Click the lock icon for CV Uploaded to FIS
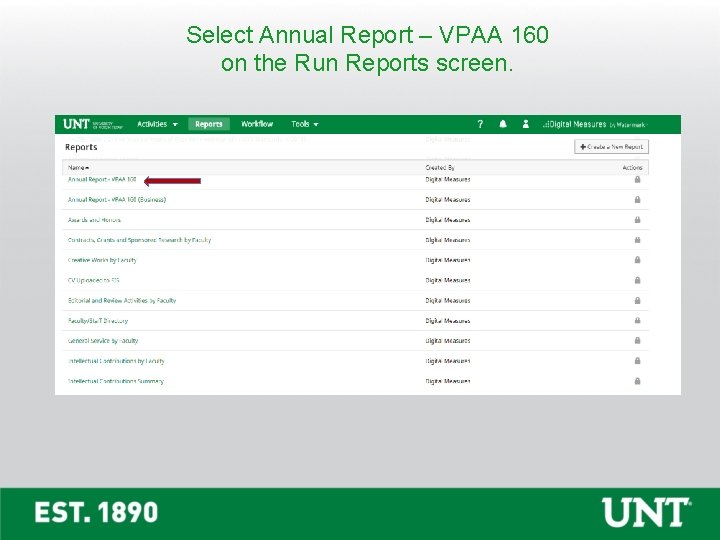720x540 pixels. 637,280
